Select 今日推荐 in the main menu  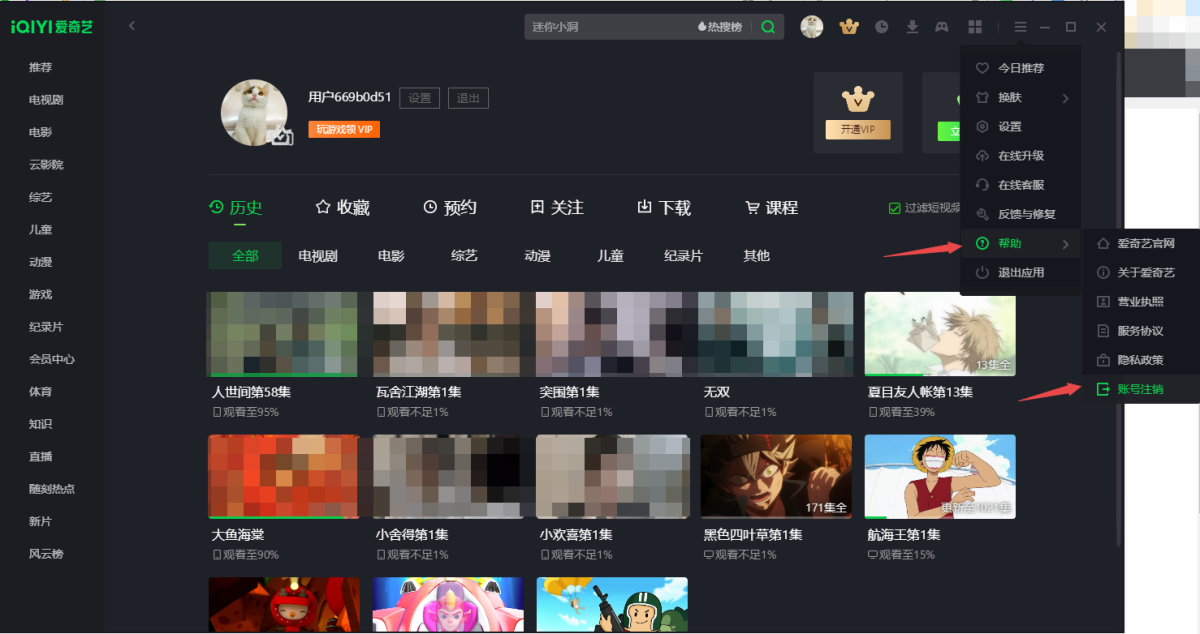tap(1020, 68)
